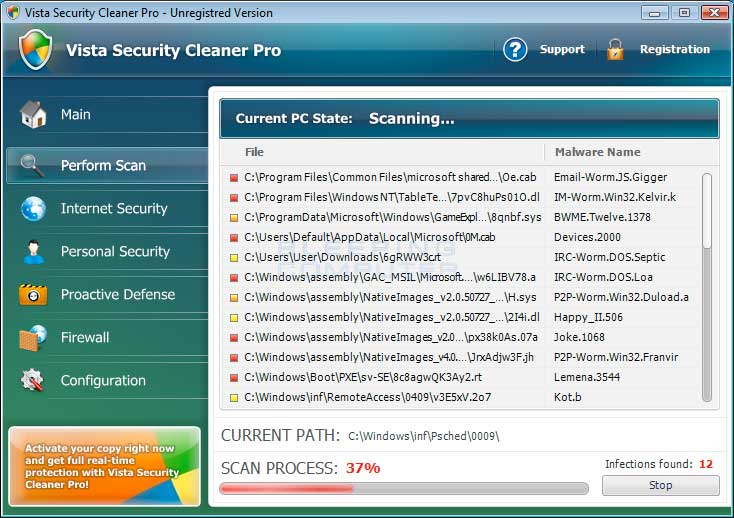Click the scan results vertical scrollbar
This screenshot has height=518, width=734.
[x=707, y=287]
